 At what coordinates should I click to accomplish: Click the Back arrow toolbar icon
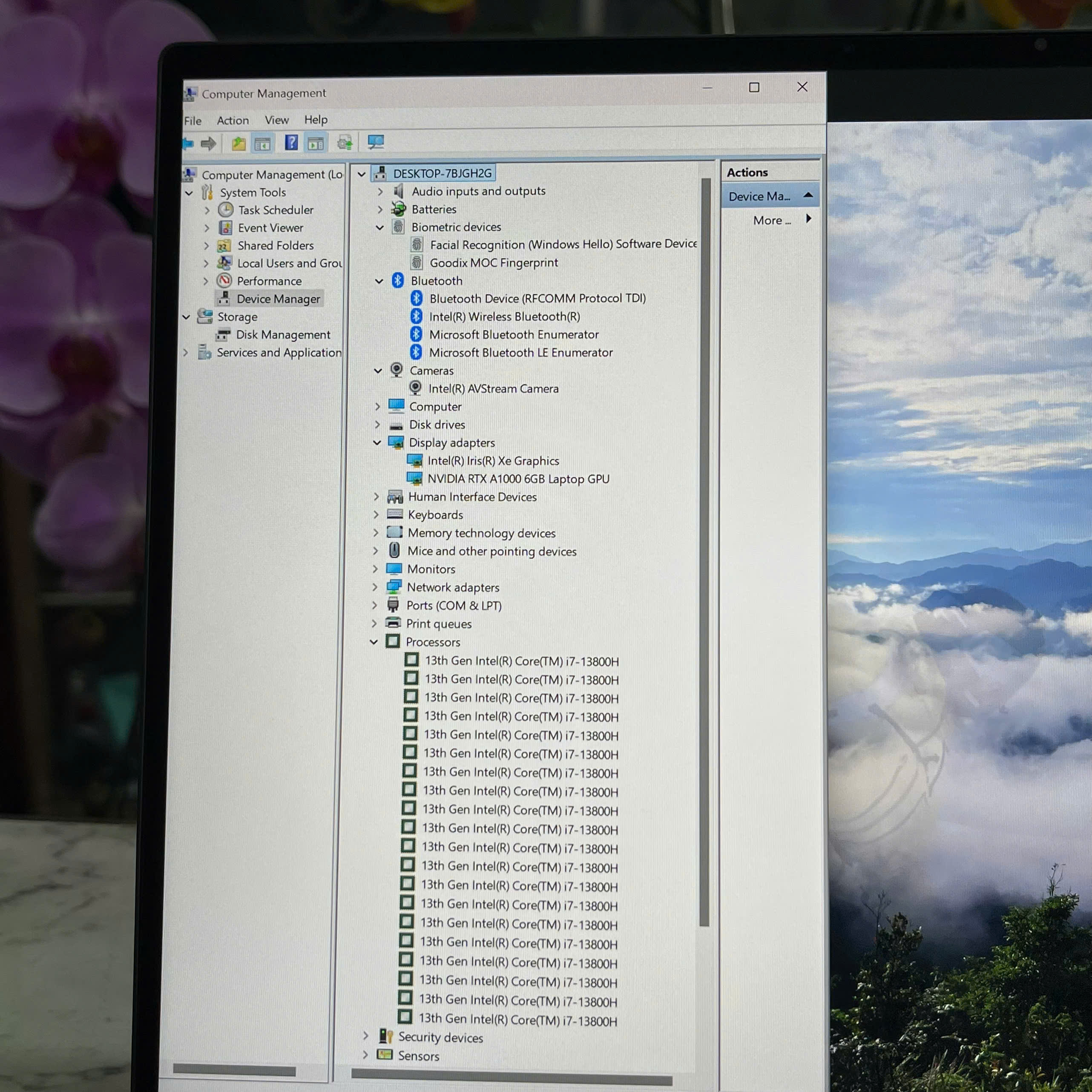click(188, 144)
